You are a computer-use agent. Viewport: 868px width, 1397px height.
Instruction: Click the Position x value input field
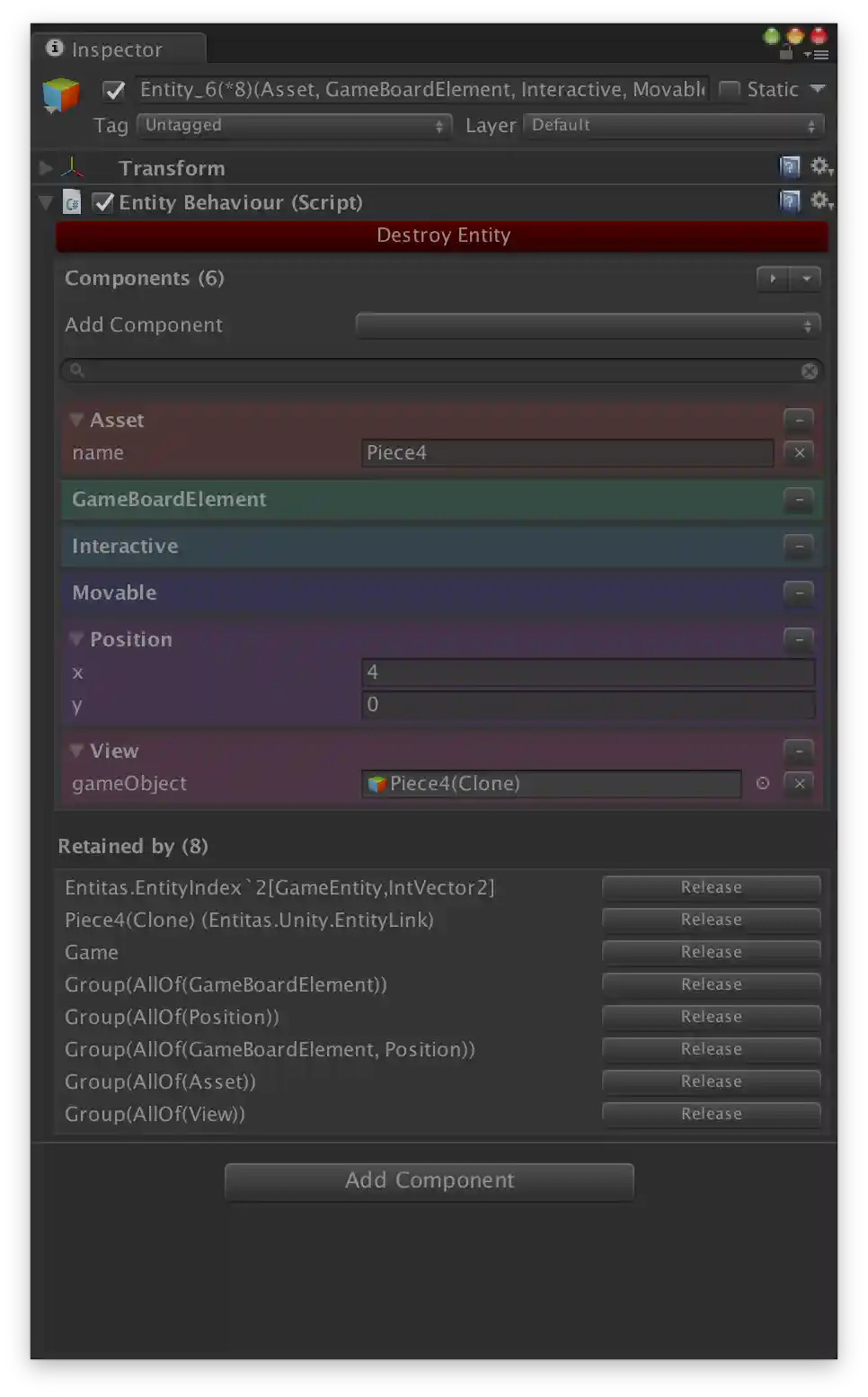[x=589, y=672]
